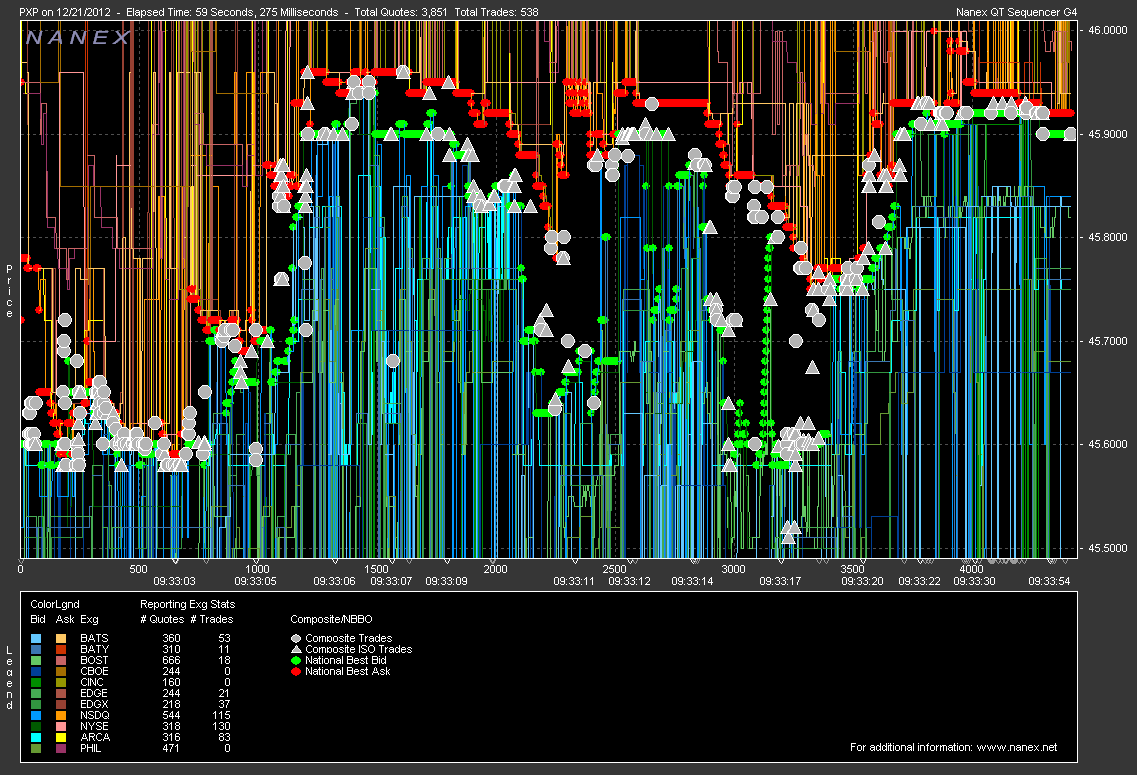The image size is (1137, 775).
Task: Click the 45.7000 price axis label
Action: coord(1108,341)
